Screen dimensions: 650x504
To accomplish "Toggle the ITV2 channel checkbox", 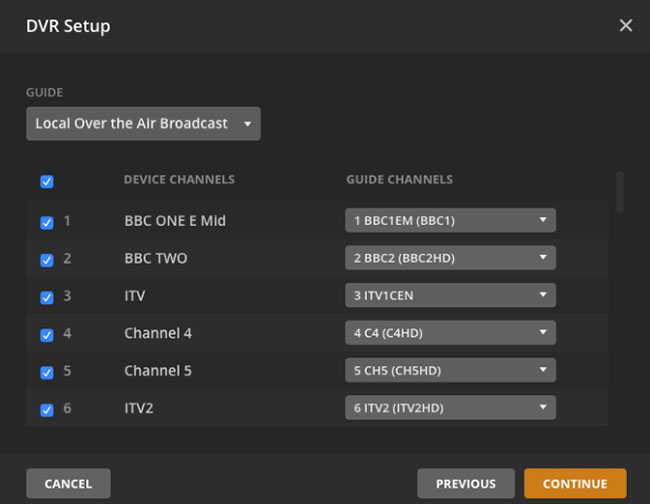I will (x=47, y=410).
